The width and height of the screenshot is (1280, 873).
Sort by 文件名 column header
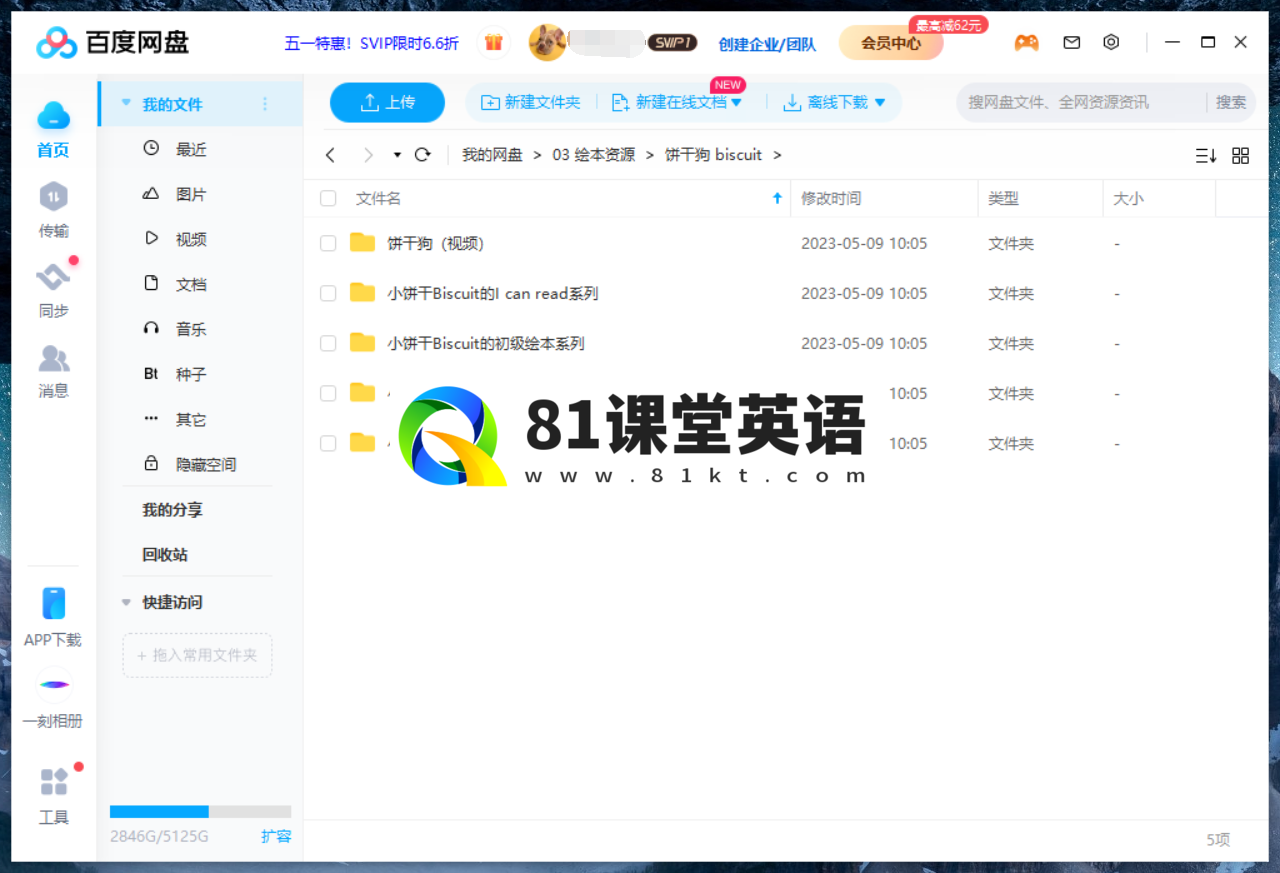click(378, 198)
